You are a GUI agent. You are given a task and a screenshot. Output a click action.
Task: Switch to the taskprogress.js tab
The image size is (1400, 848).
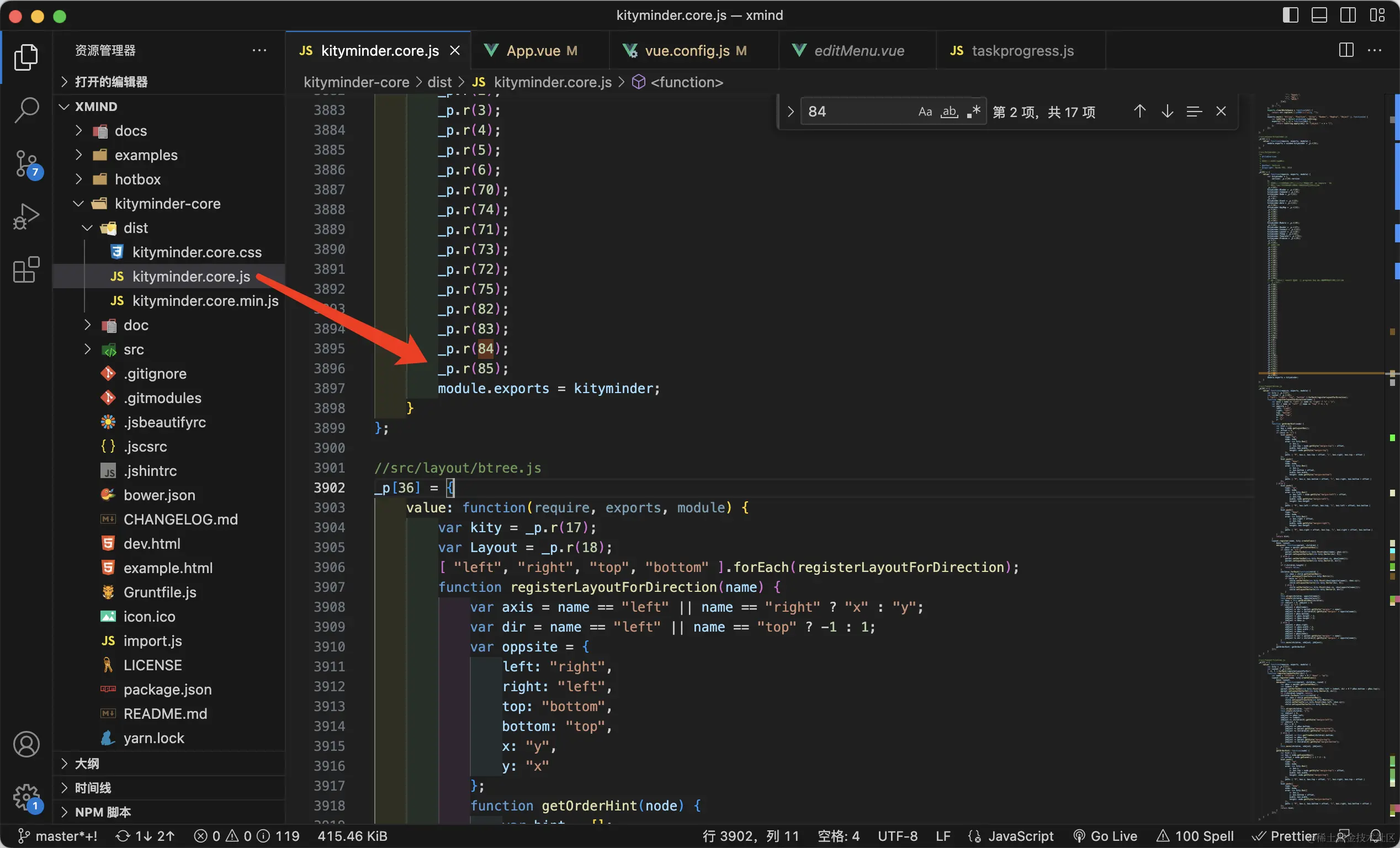[1022, 51]
